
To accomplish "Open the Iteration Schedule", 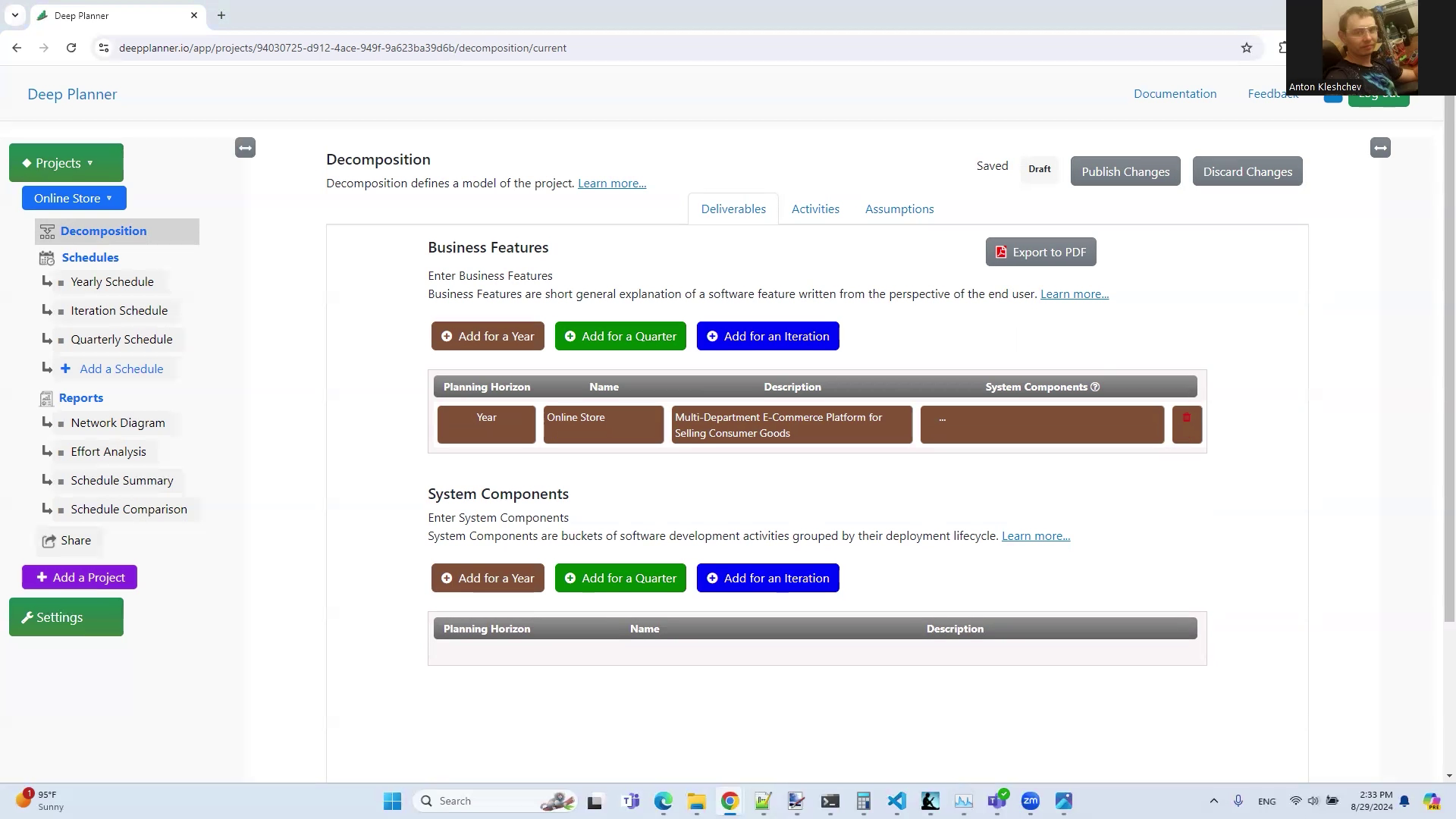I will pos(119,311).
